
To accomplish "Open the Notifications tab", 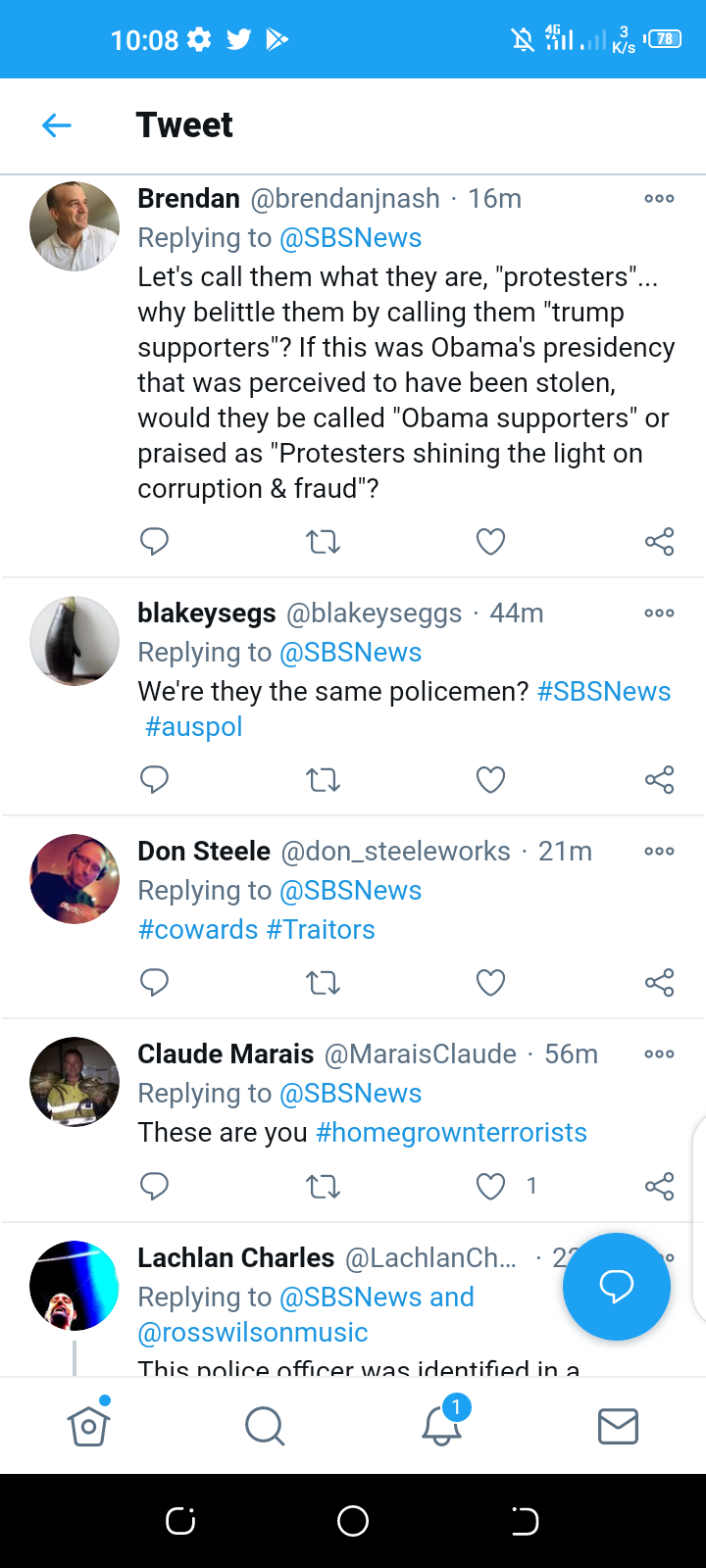I will 441,1426.
